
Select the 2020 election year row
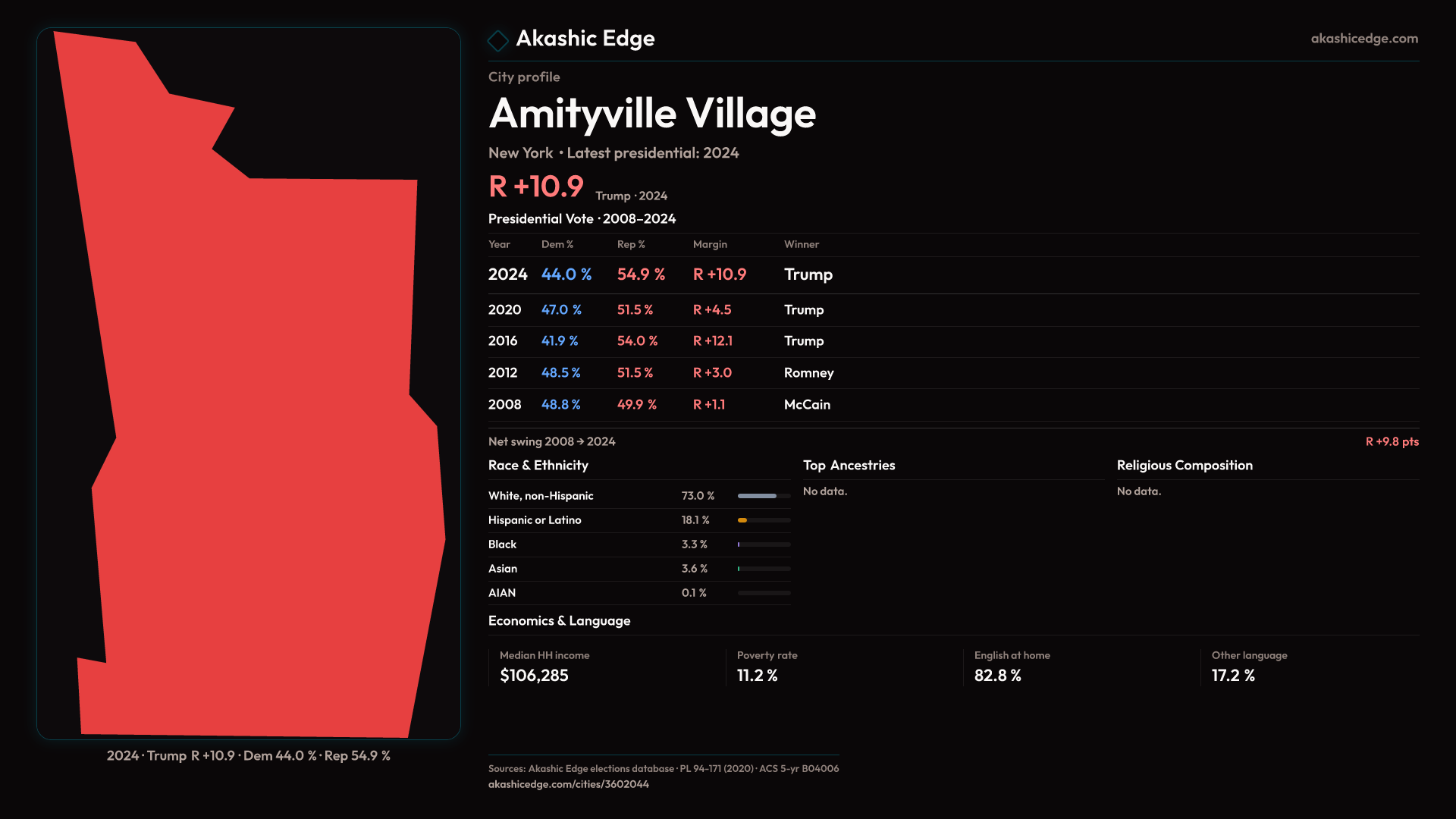coord(504,309)
